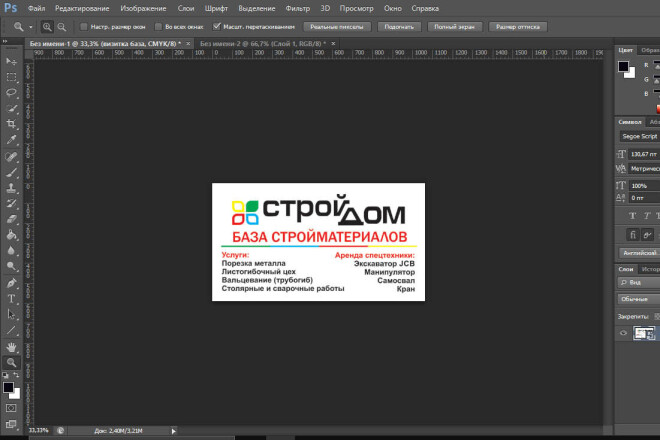This screenshot has width=660, height=440.
Task: Toggle the zoom all windows checkbox
Action: tap(158, 27)
